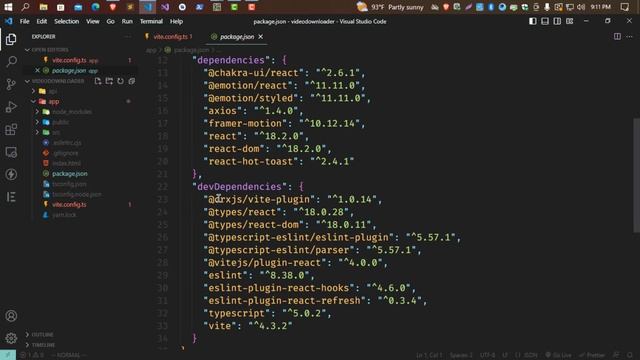Open the list-tree icon view in activity bar
The image size is (640, 360).
click(11, 197)
